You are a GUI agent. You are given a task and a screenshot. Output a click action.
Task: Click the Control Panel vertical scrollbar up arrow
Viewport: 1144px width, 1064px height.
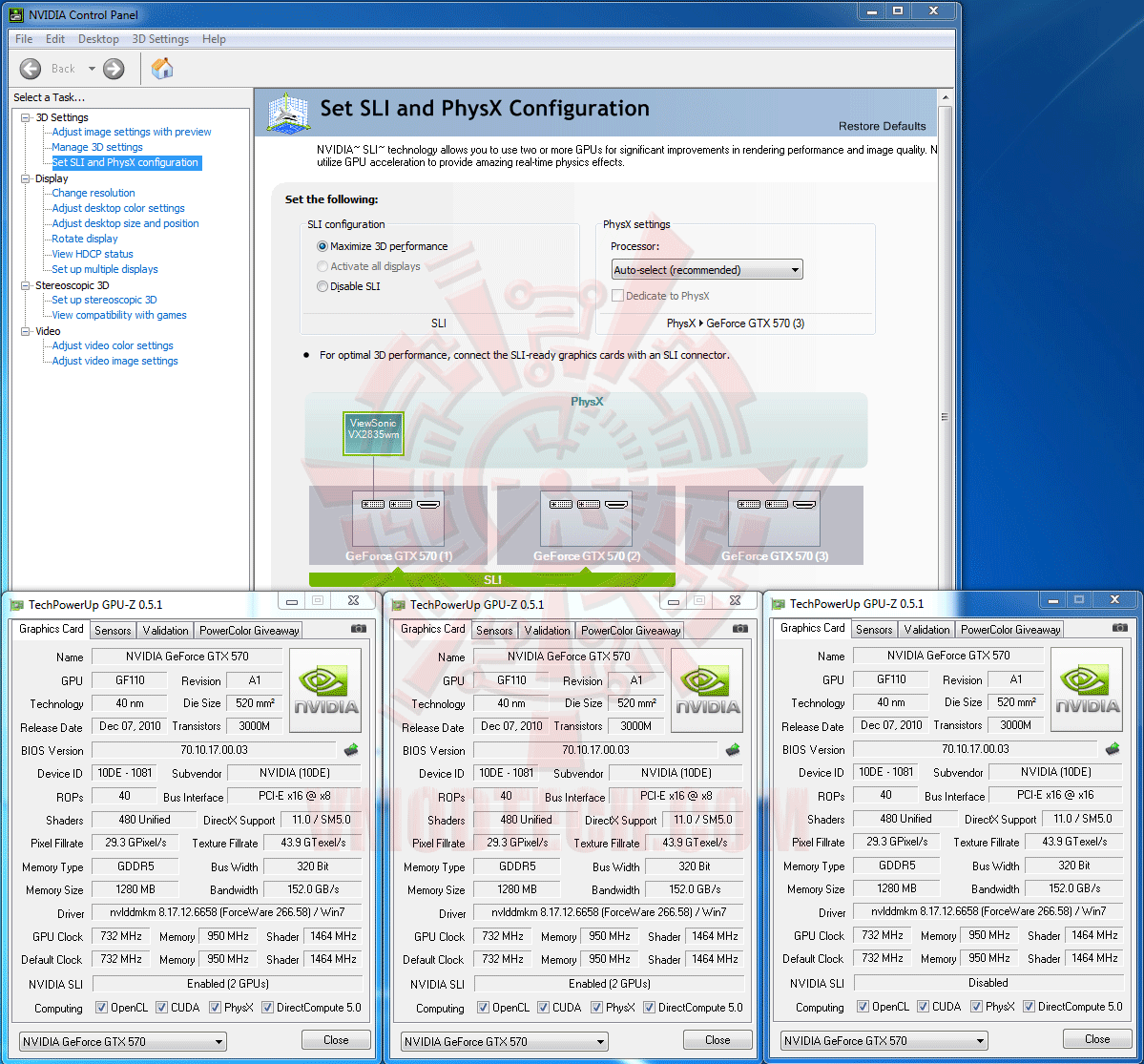946,97
